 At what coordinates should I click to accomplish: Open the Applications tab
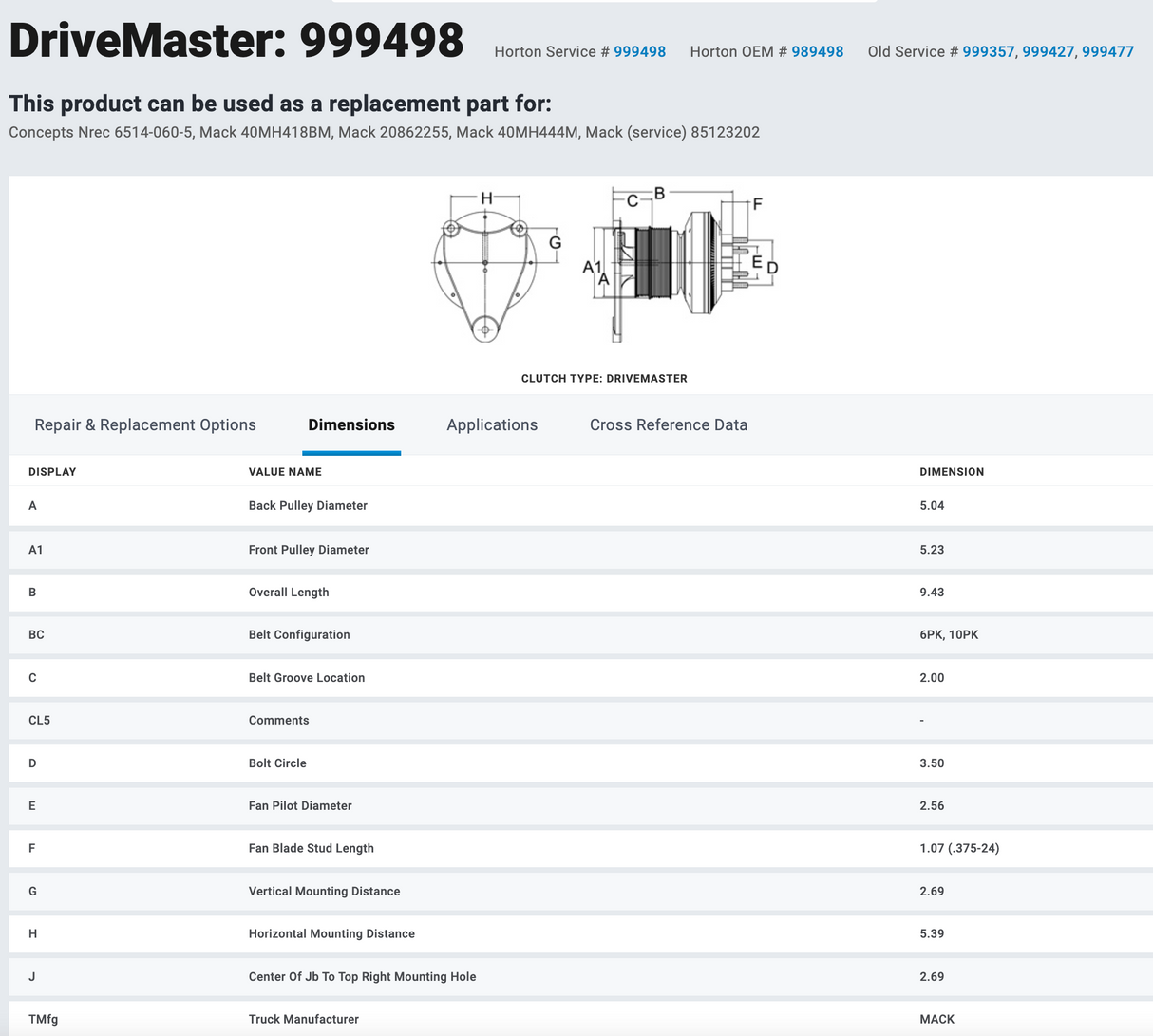(492, 425)
